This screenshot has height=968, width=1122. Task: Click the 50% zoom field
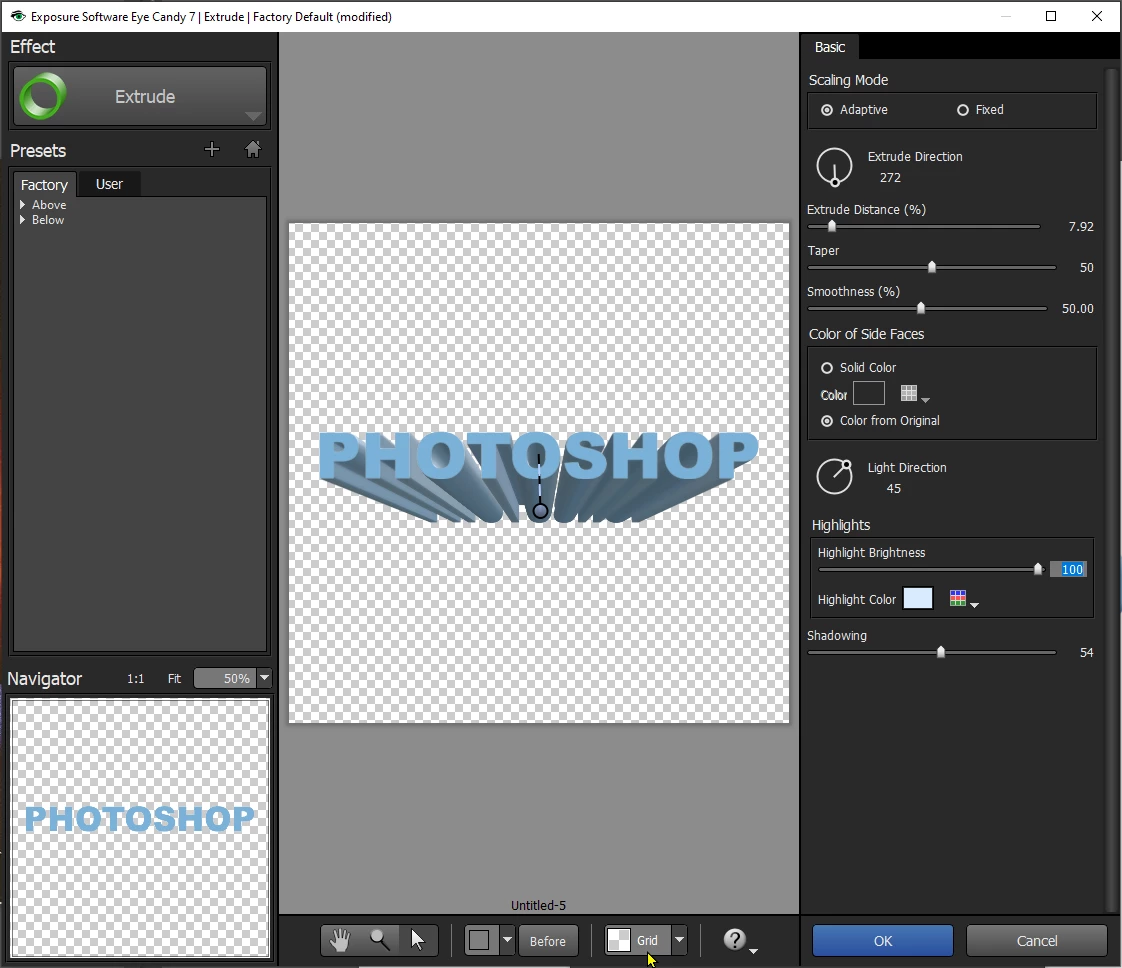point(224,678)
